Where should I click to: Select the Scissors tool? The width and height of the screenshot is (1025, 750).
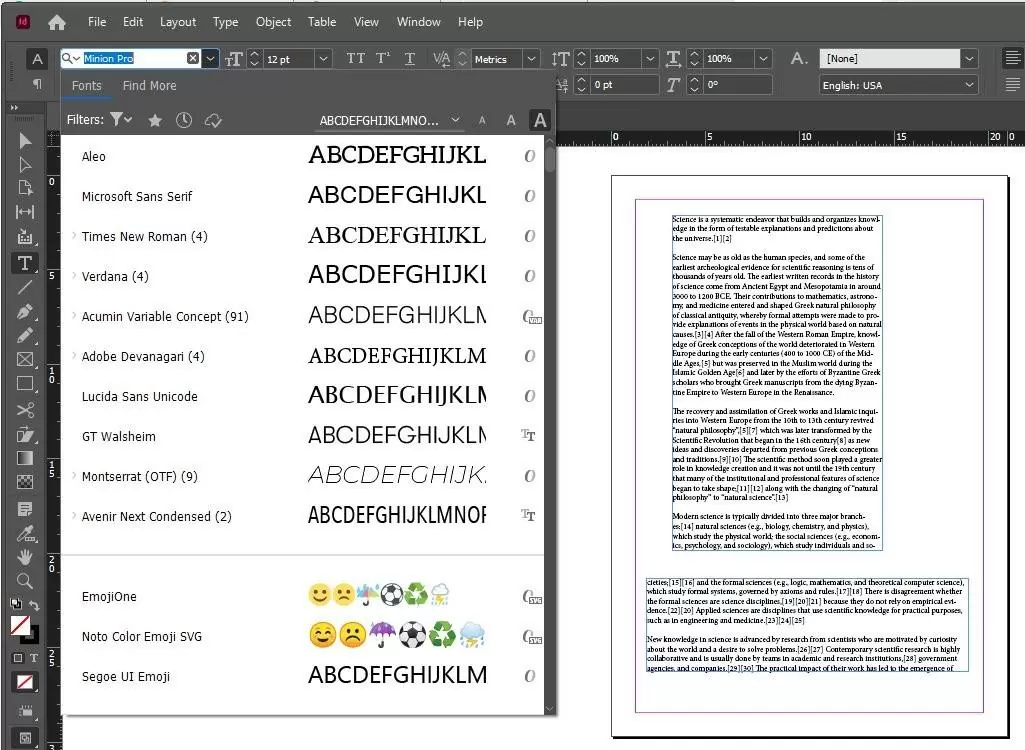coord(25,411)
